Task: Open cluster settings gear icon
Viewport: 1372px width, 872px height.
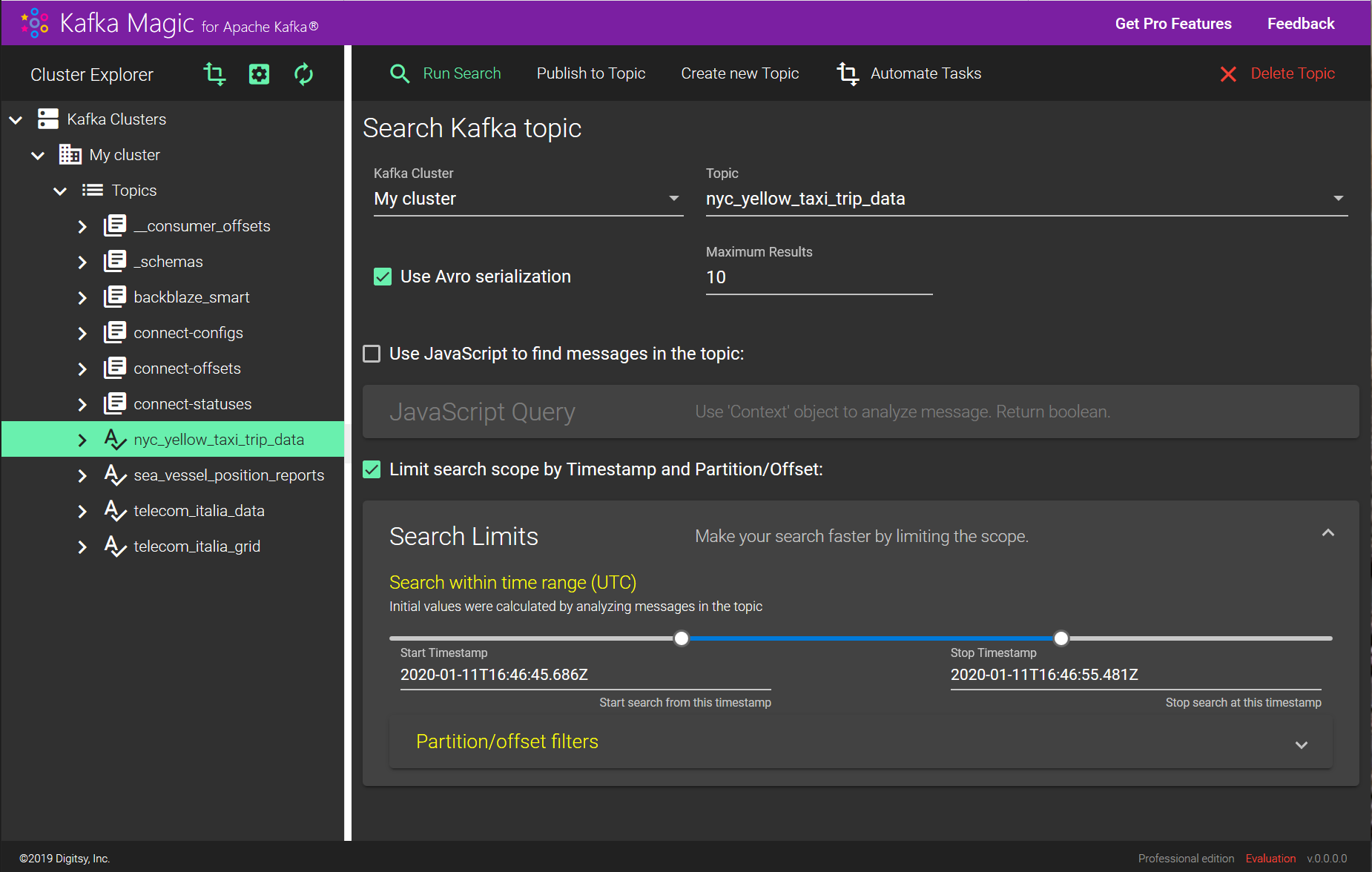Action: point(259,74)
